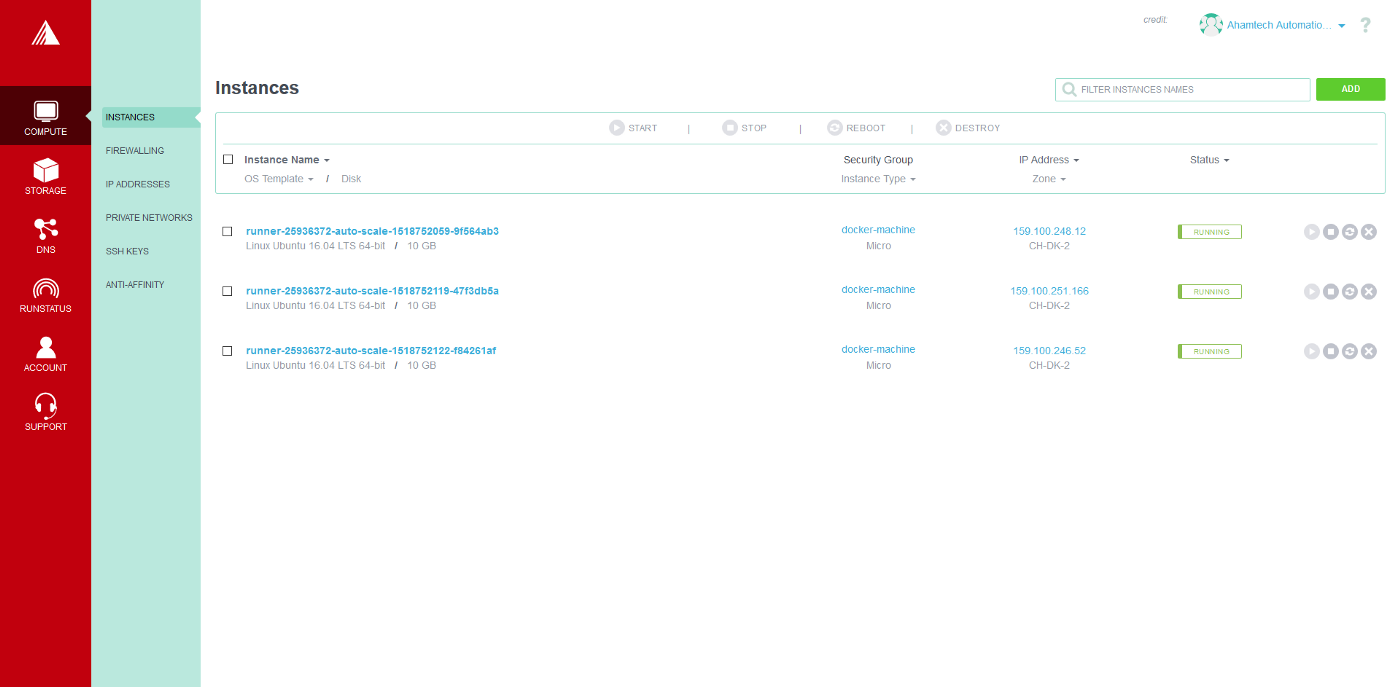This screenshot has width=1400, height=687.
Task: Open Support headset icon
Action: (x=45, y=407)
